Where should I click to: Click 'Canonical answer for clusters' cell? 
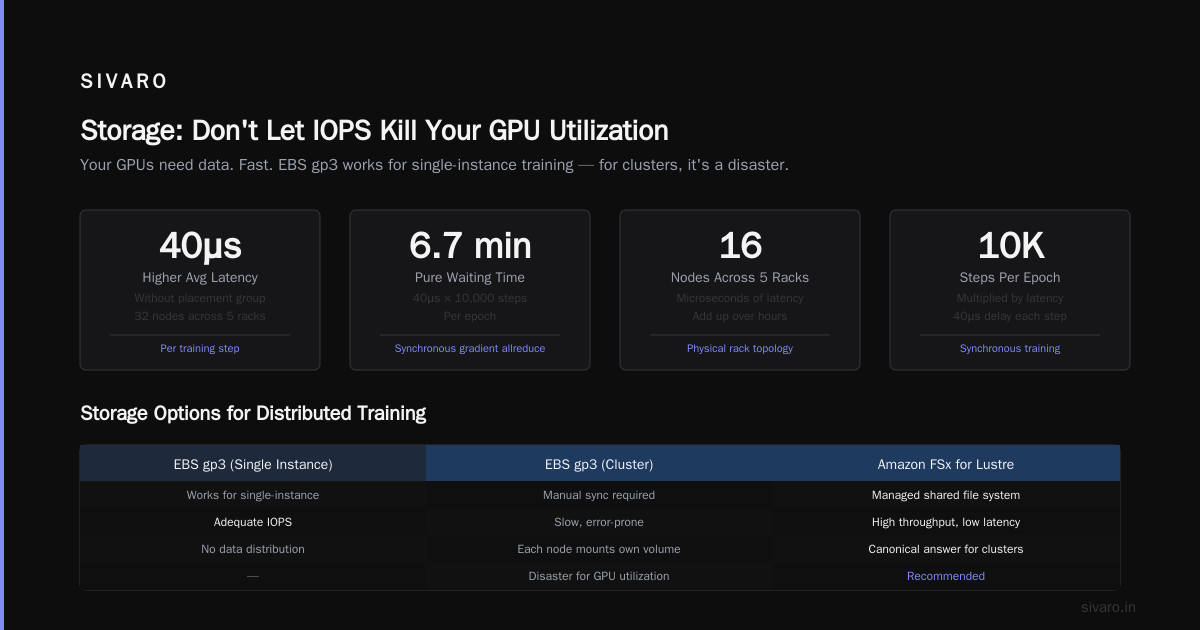click(946, 549)
